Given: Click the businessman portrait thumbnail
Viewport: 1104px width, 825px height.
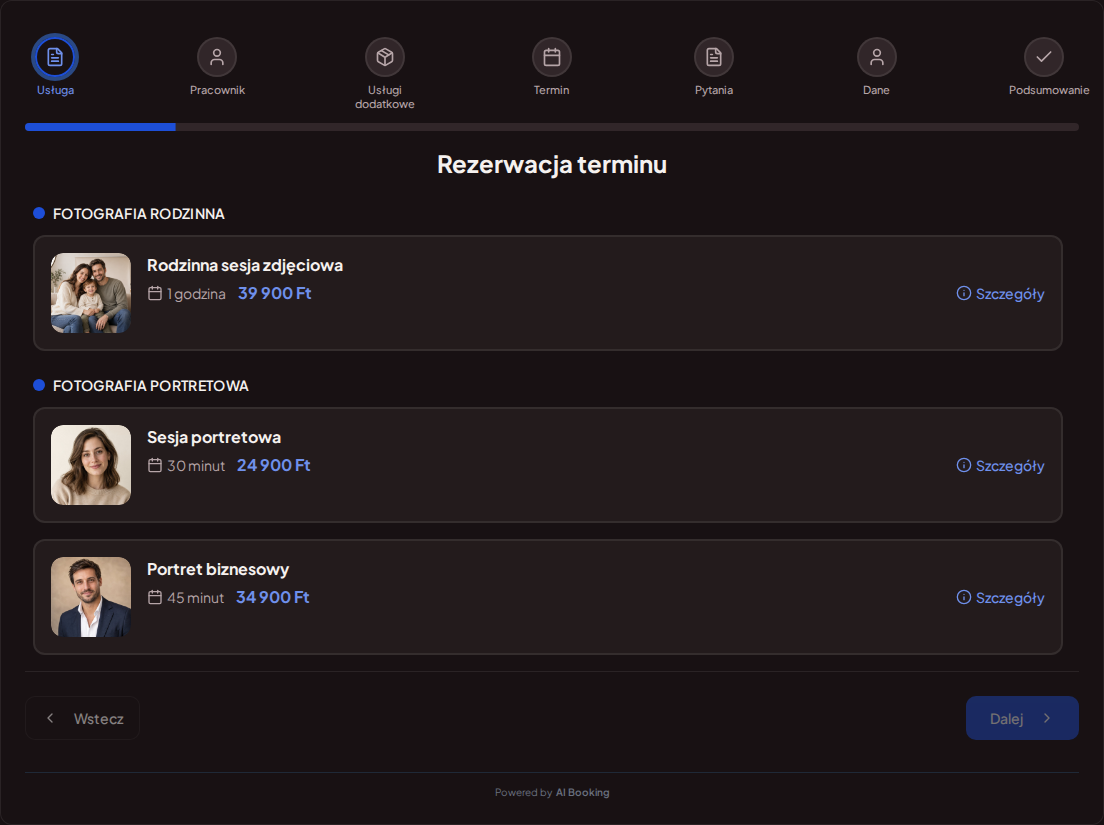Looking at the screenshot, I should coord(91,597).
